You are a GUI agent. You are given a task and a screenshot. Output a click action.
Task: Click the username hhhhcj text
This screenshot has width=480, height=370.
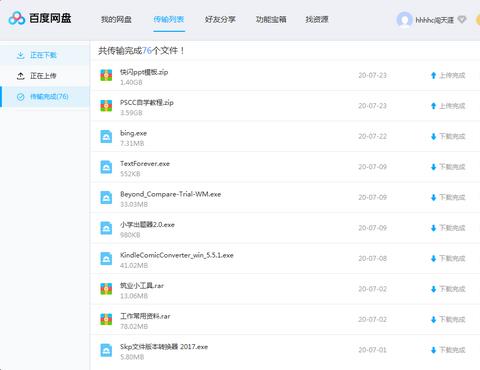434,20
